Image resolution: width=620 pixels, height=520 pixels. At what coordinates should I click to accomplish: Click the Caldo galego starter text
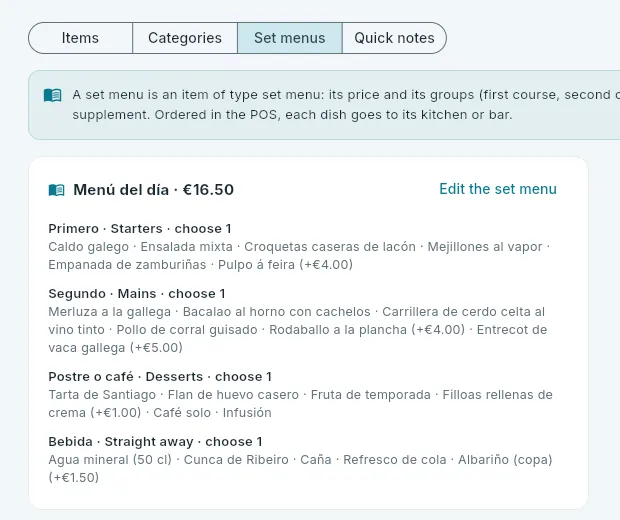tap(89, 247)
